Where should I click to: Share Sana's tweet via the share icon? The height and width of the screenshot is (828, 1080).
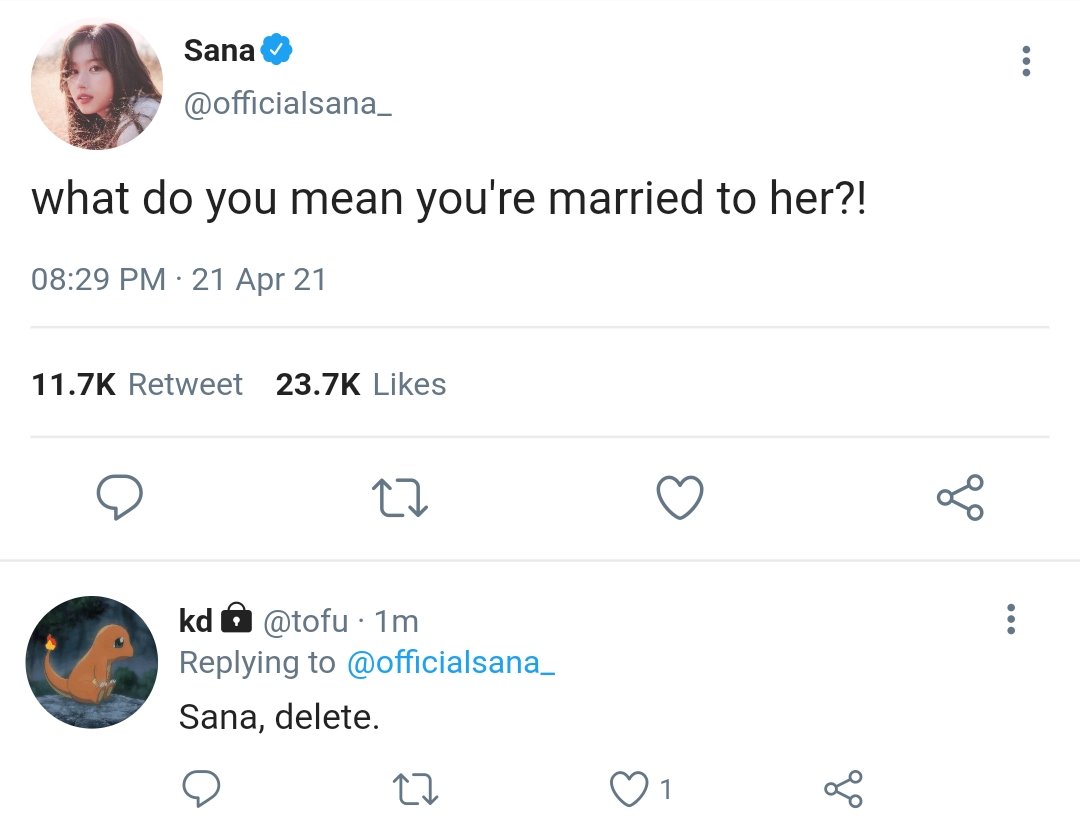click(960, 497)
